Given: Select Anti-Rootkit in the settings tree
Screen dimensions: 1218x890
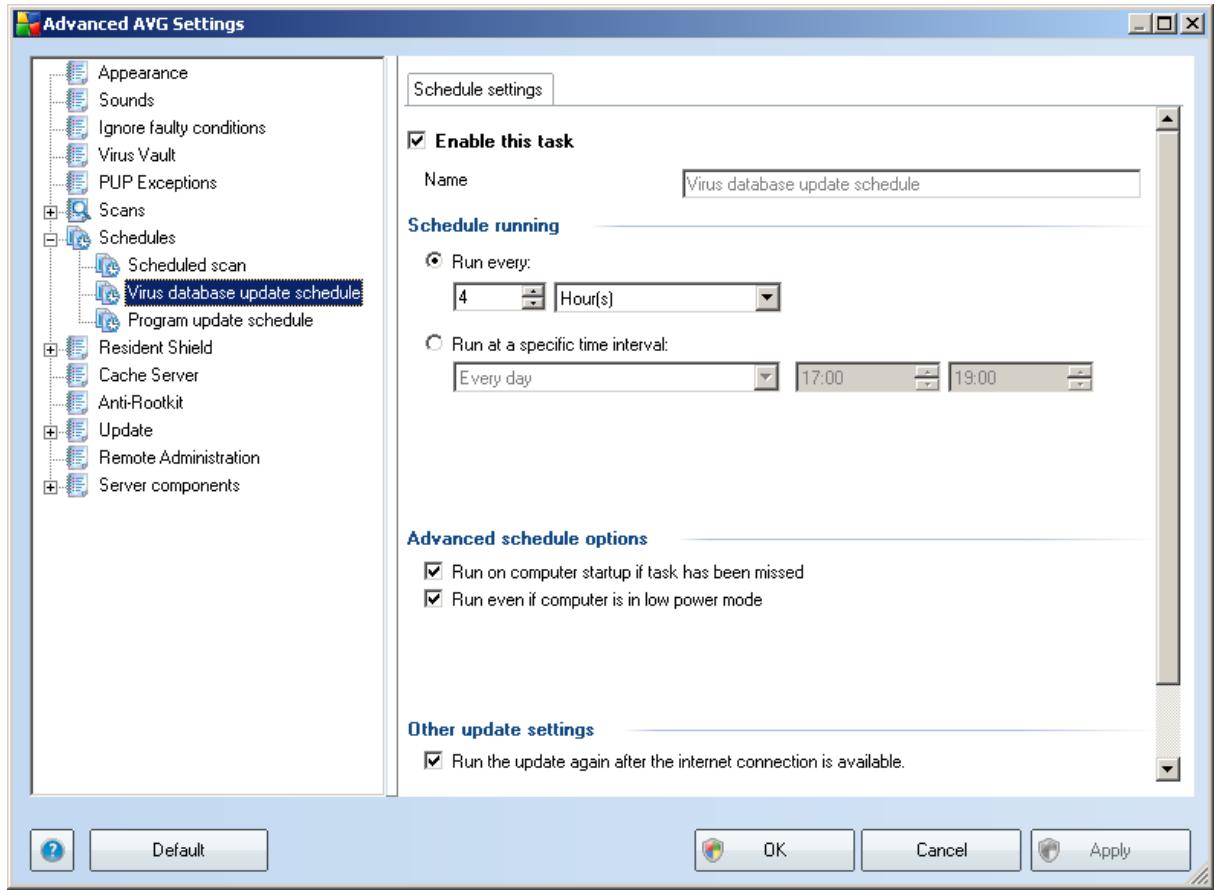Looking at the screenshot, I should tap(141, 403).
